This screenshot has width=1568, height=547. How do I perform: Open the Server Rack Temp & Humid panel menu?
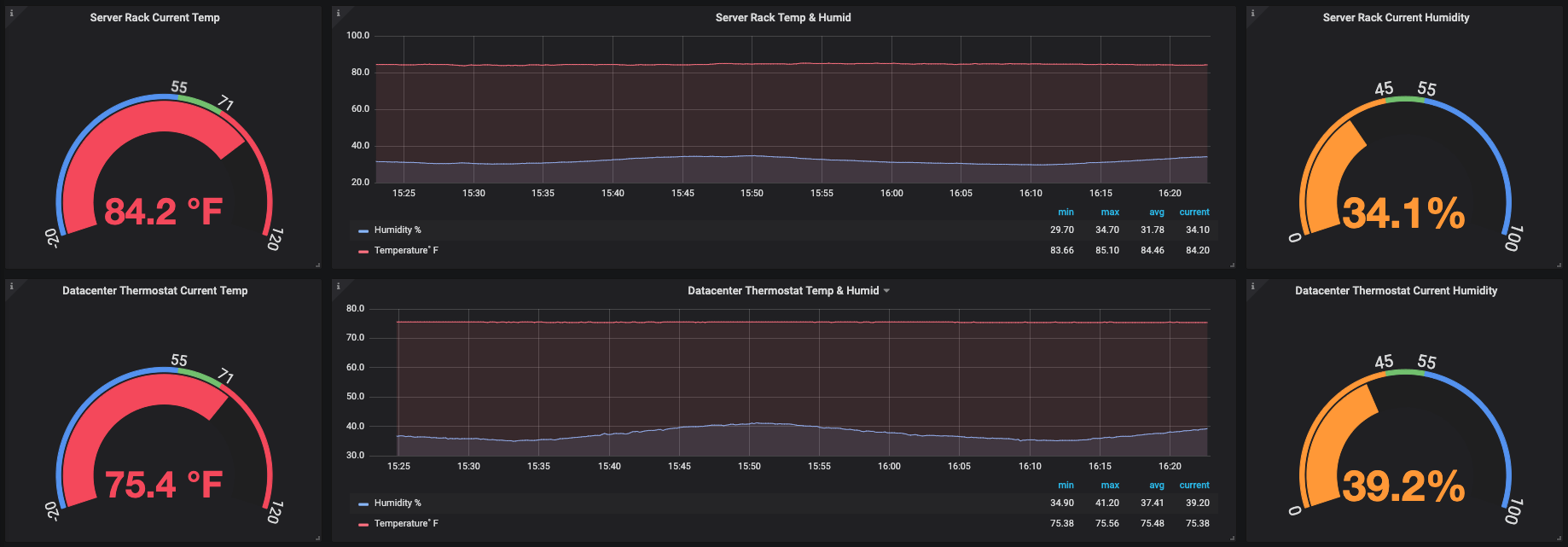pos(782,18)
